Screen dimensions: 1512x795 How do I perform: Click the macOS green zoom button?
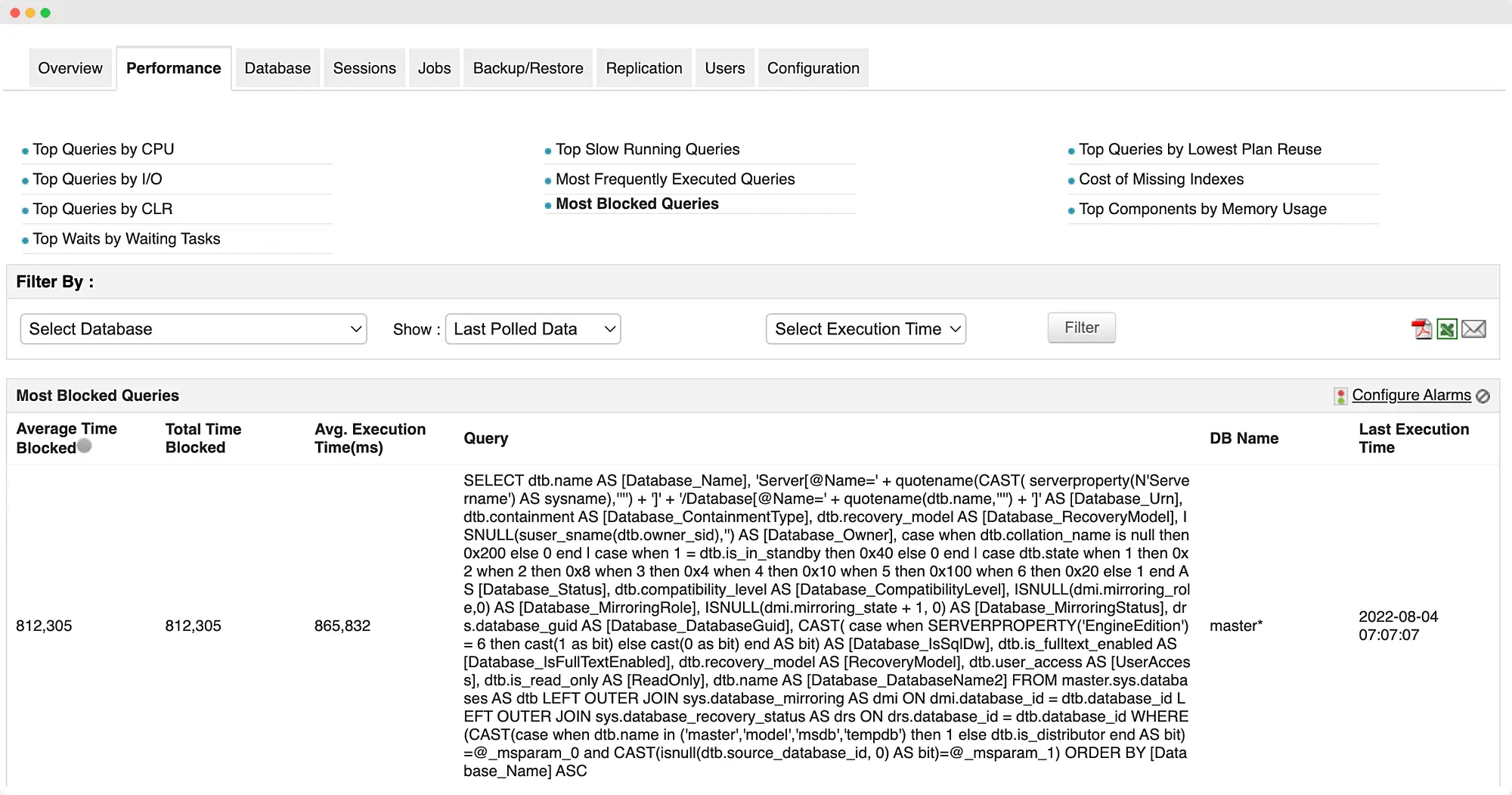point(45,11)
